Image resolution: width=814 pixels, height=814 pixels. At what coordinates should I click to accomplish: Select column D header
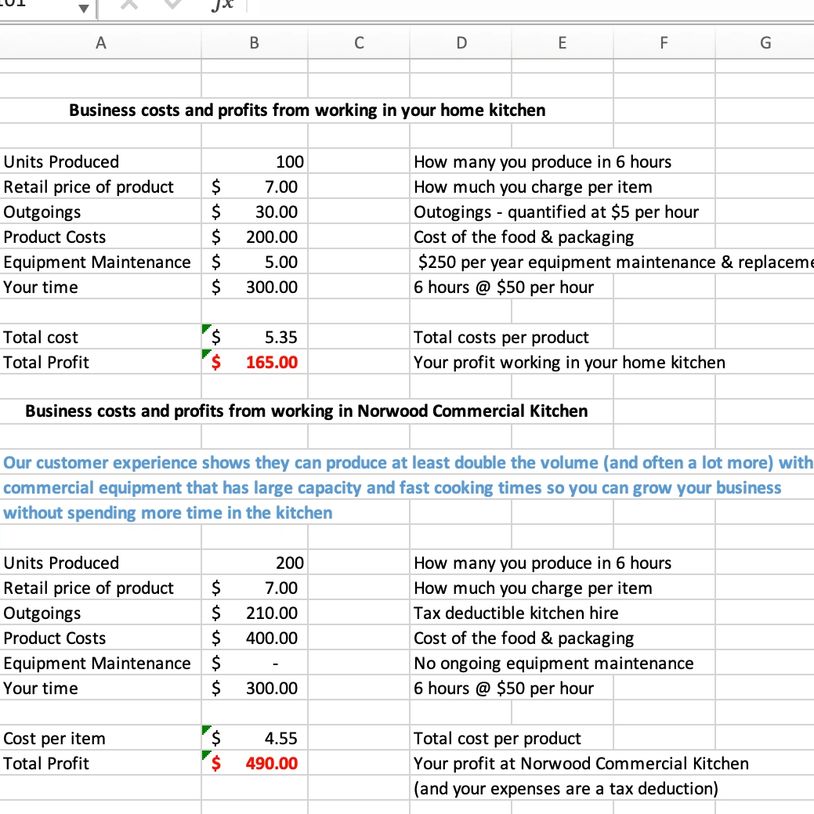click(x=460, y=43)
